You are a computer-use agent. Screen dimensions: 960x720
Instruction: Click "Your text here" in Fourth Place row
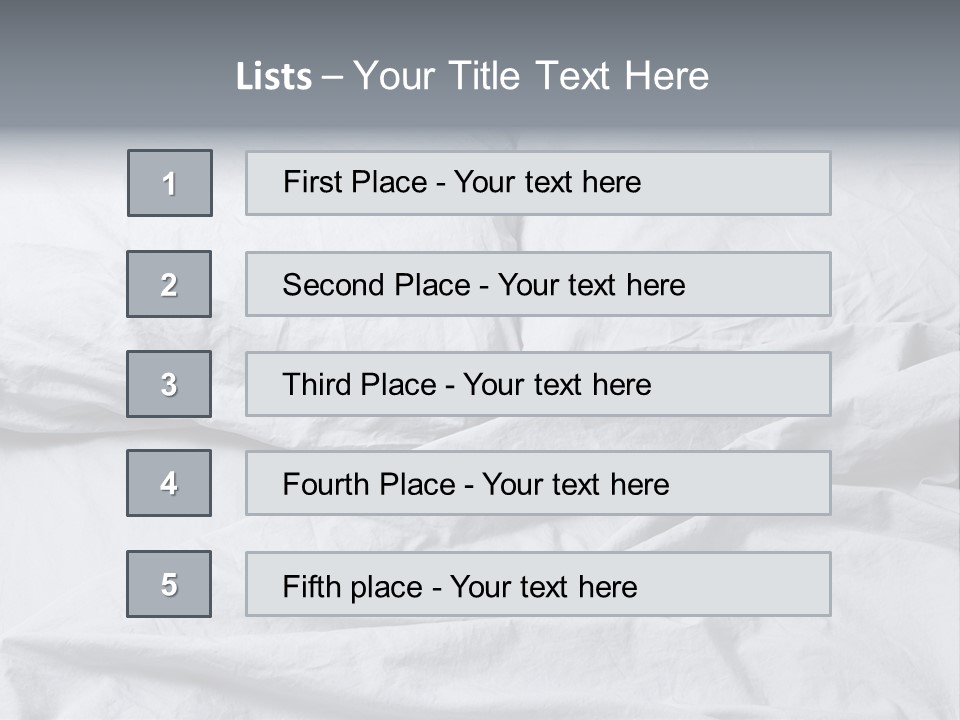coord(575,485)
